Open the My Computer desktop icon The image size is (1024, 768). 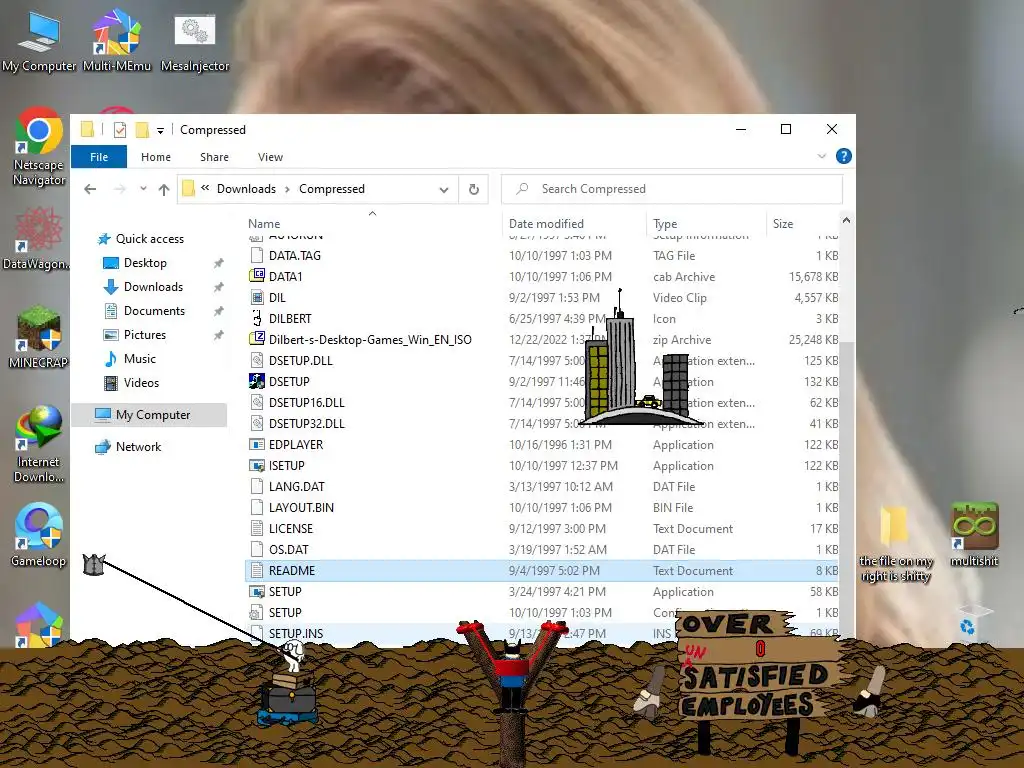[x=39, y=42]
